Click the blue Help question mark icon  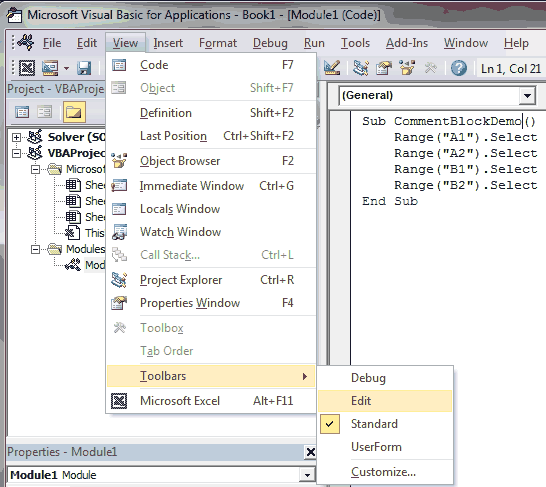(459, 68)
